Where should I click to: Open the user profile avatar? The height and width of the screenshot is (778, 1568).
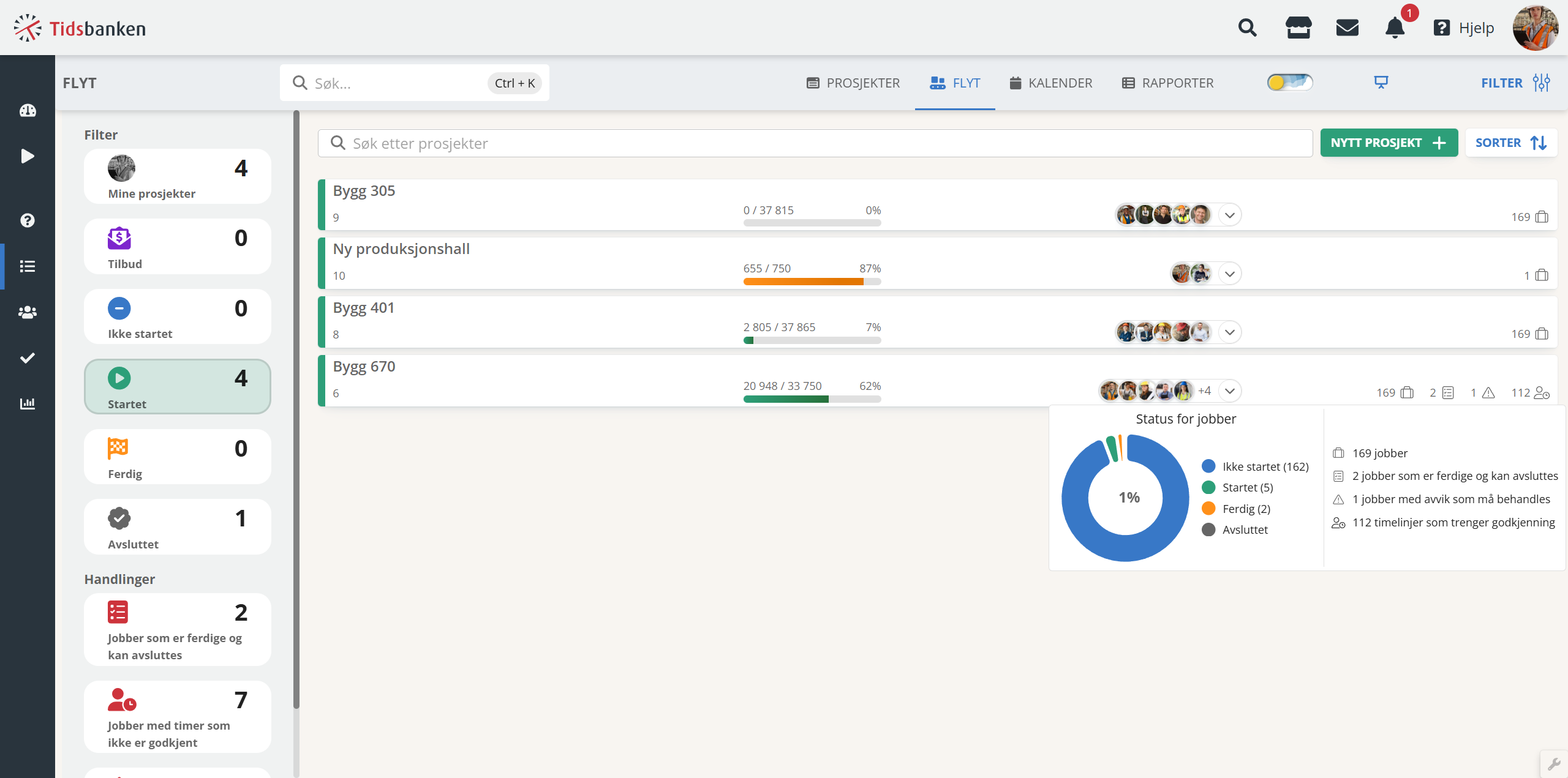click(1535, 28)
